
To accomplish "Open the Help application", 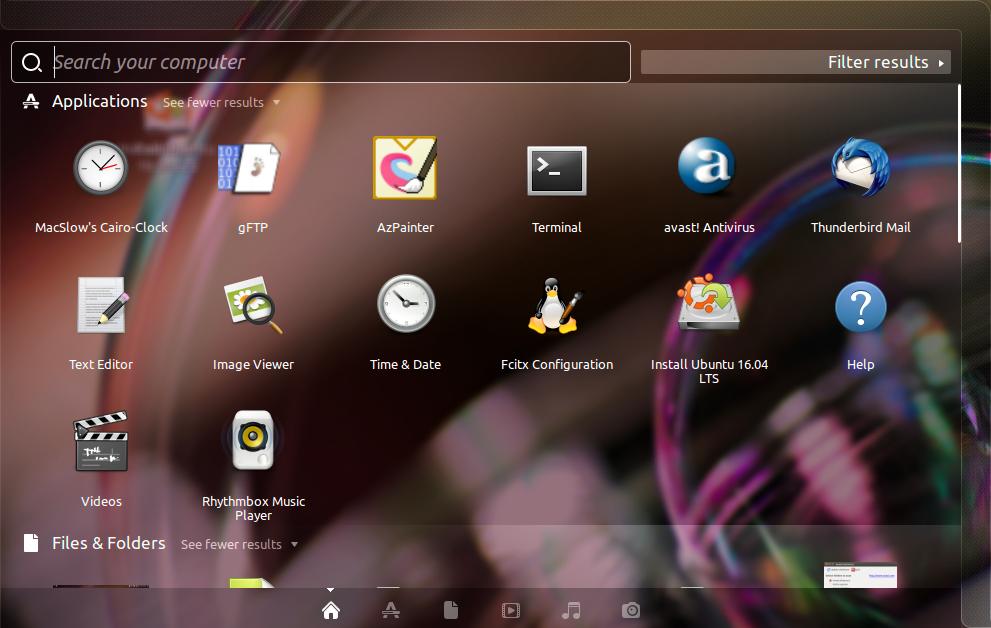I will coord(860,306).
